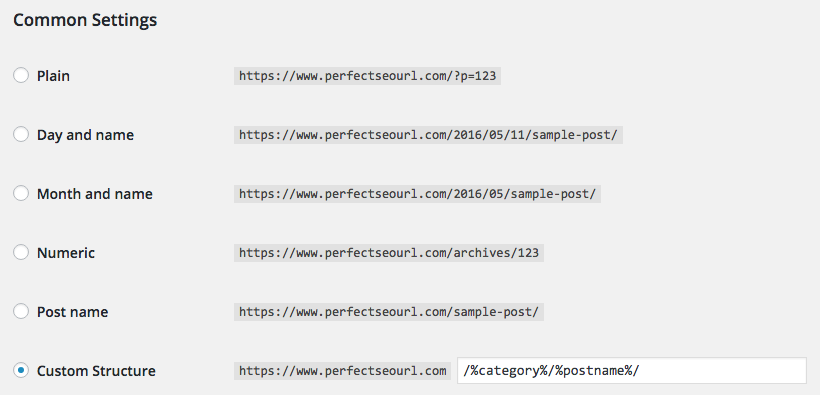Viewport: 820px width, 395px height.
Task: Click the archives/123 example URL
Action: [x=389, y=253]
